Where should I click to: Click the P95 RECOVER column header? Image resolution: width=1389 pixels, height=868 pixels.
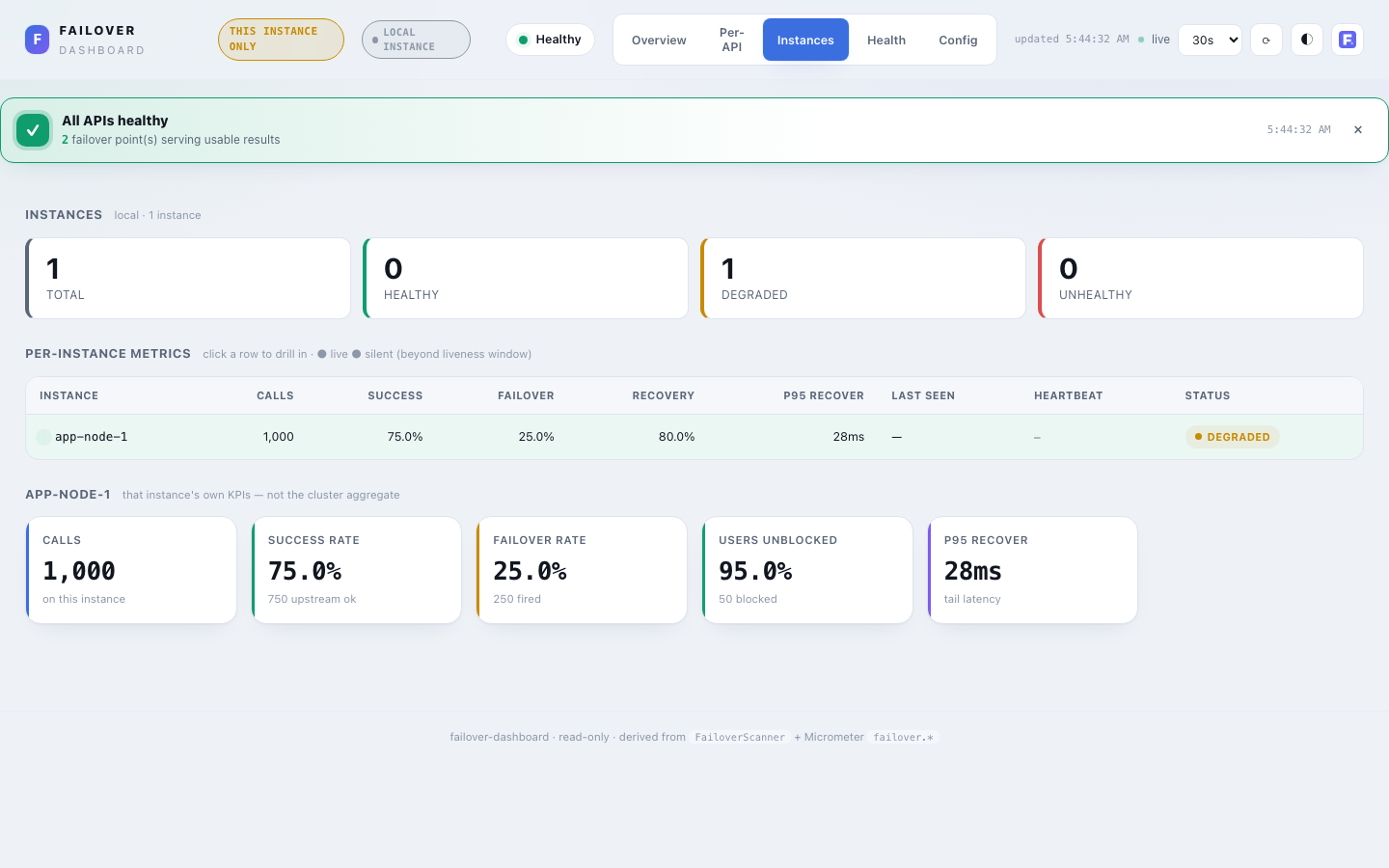[824, 395]
